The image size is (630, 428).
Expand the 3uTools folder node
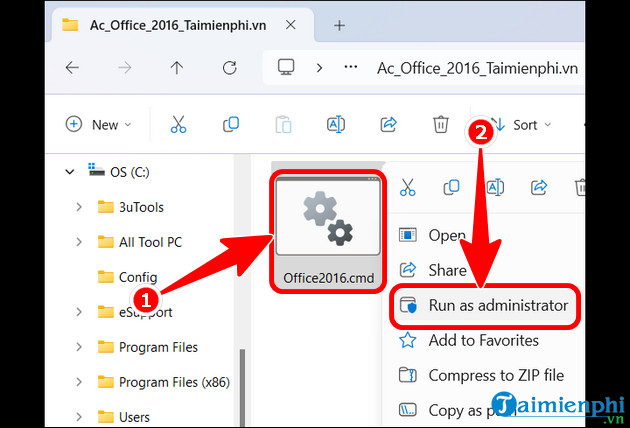[79, 207]
